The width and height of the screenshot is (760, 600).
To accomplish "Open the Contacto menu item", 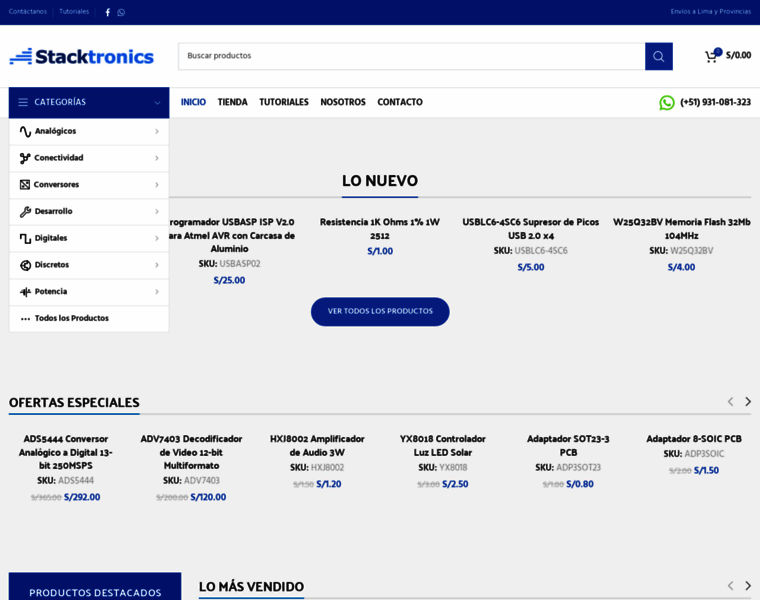I will (400, 102).
